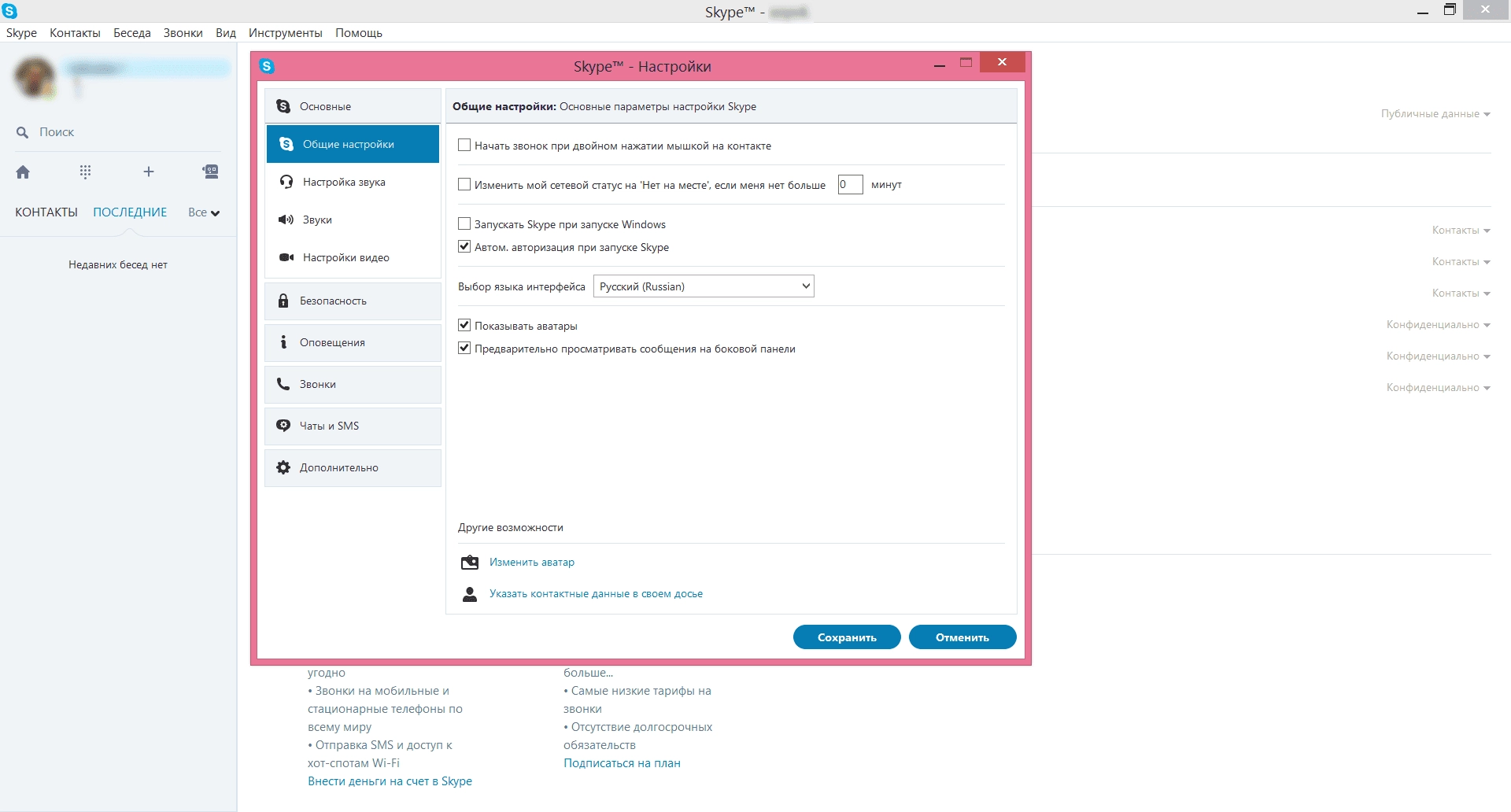Select Общие настройки settings section
This screenshot has width=1511, height=812.
[353, 144]
